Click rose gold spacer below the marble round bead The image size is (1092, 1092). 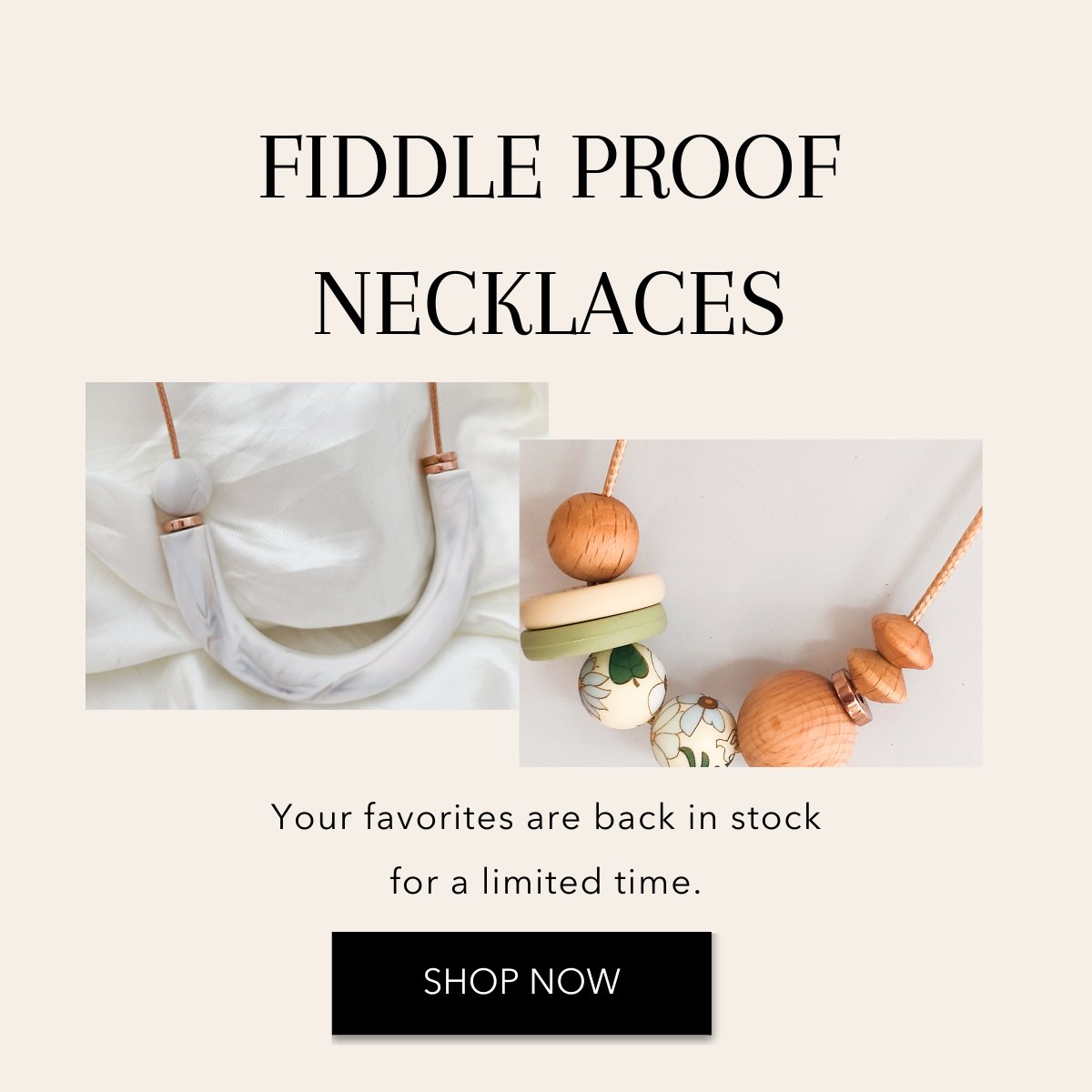[181, 524]
